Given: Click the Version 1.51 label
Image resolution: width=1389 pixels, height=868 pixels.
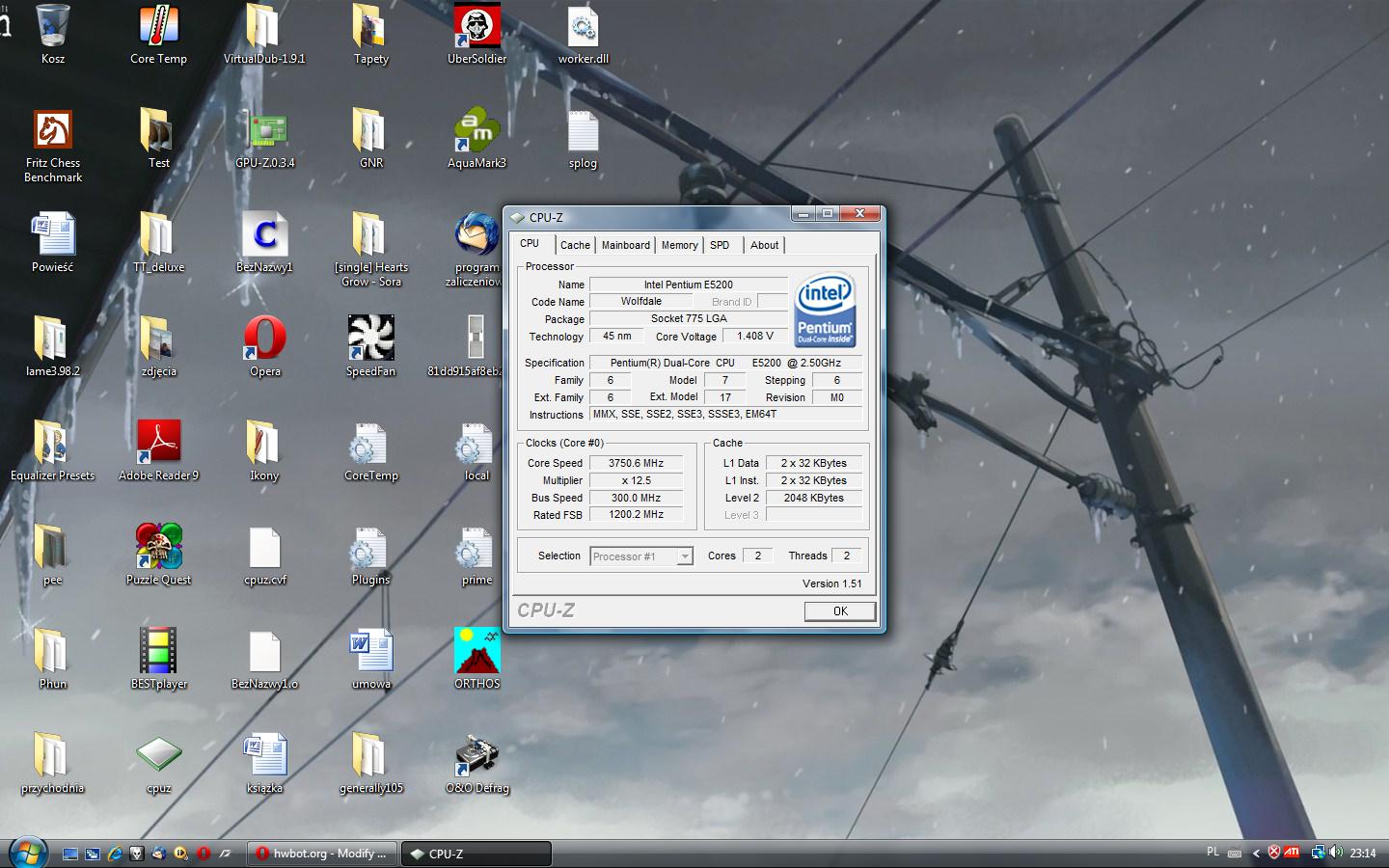Looking at the screenshot, I should tap(831, 583).
